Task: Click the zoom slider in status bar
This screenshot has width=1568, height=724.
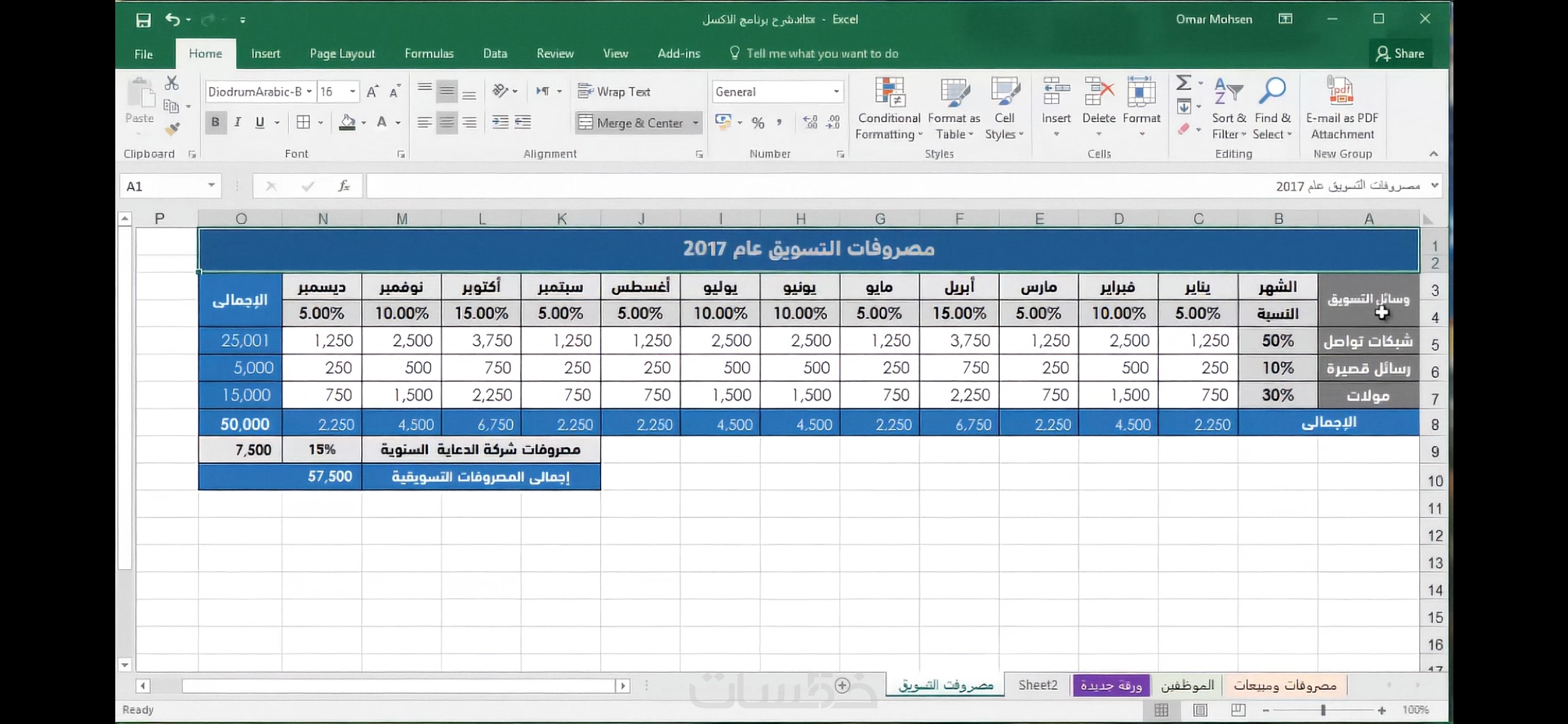Action: pyautogui.click(x=1323, y=710)
